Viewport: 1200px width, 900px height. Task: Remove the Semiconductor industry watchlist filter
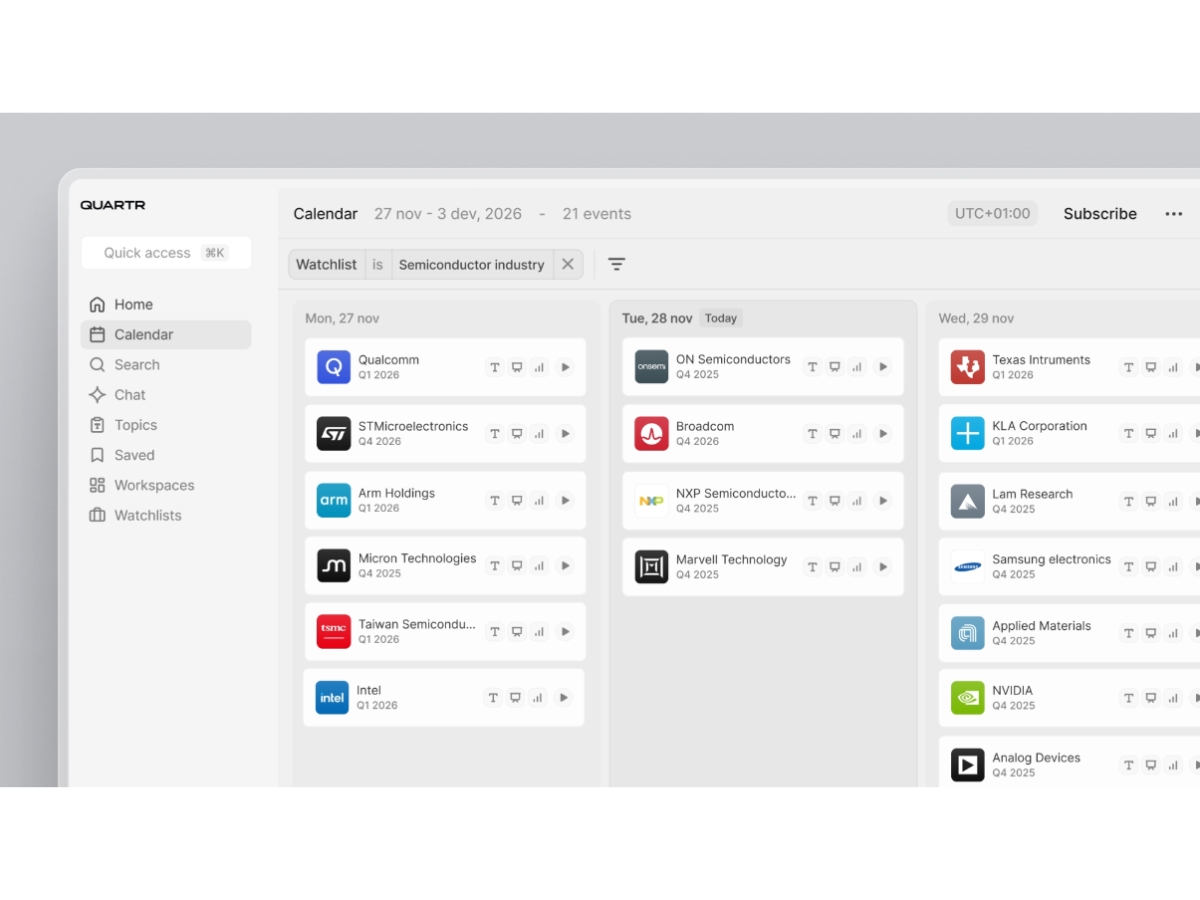pos(568,264)
